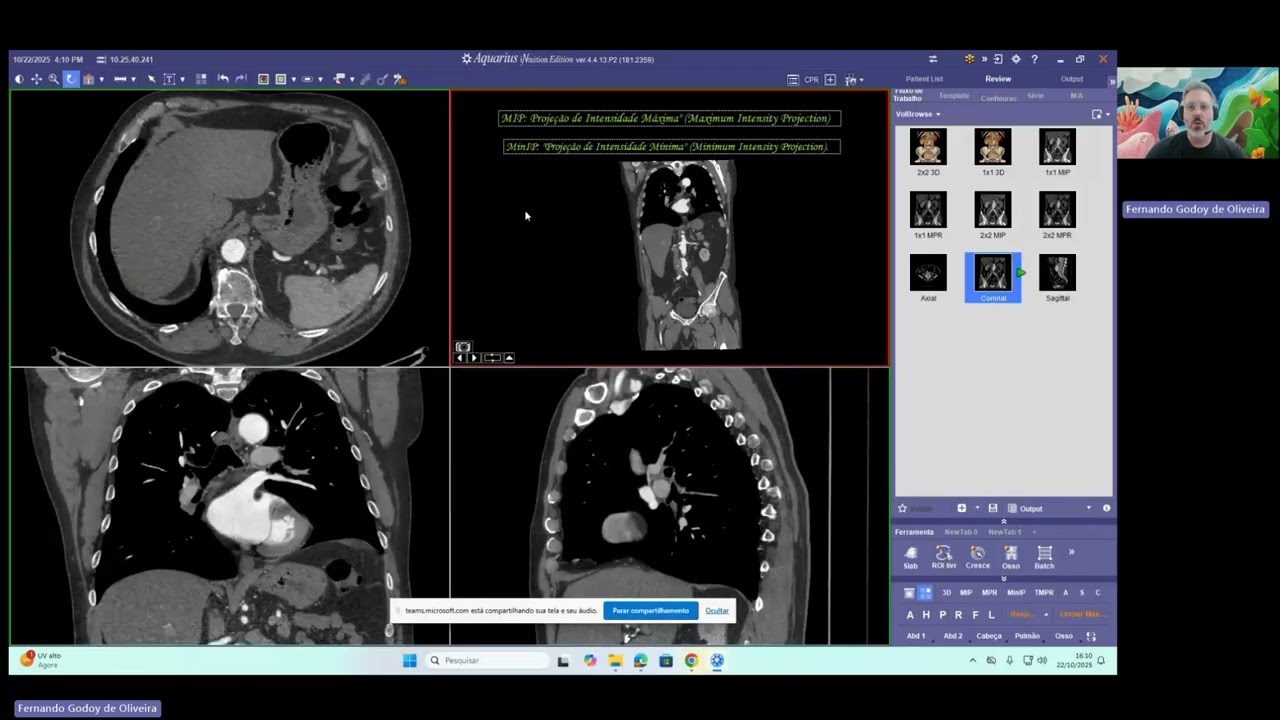Click the camera snapshot icon in coronal viewport
The width and height of the screenshot is (1280, 720).
tap(463, 347)
